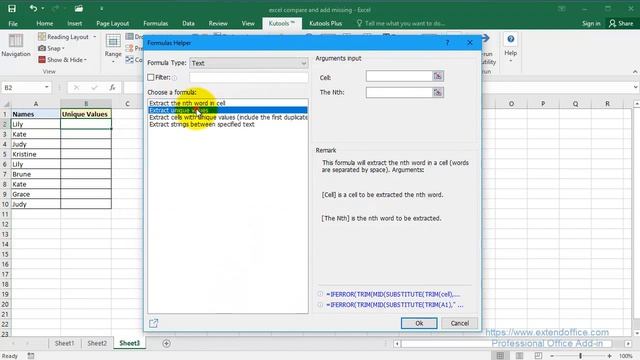Open the Reading Layout dropdown arrow
Viewport: 640px width, 360px height.
click(x=94, y=37)
